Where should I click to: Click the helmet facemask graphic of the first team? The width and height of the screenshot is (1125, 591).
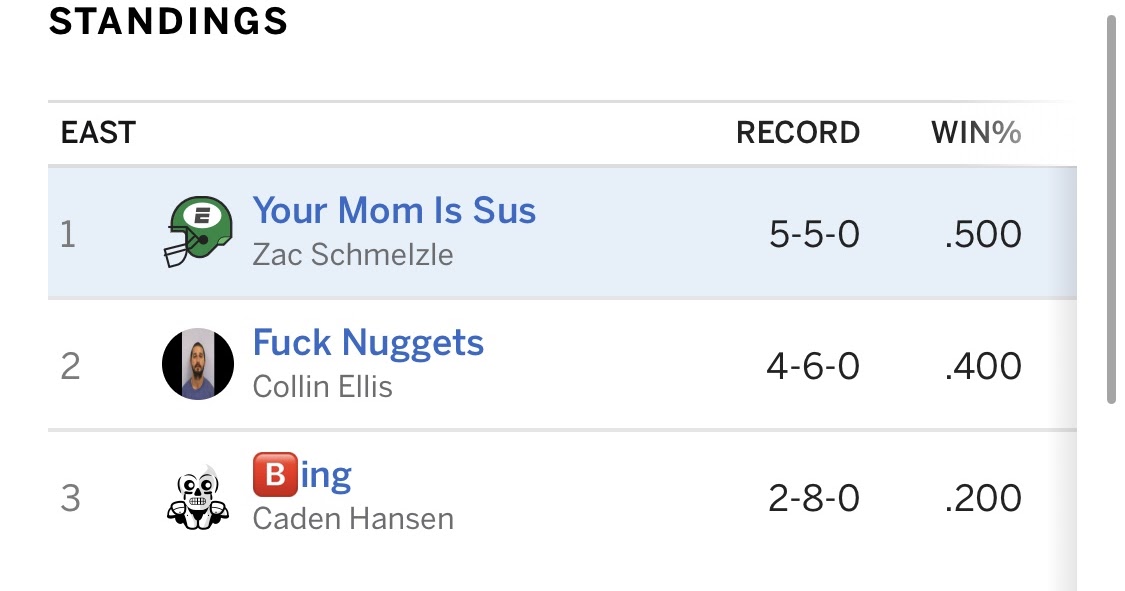click(178, 250)
